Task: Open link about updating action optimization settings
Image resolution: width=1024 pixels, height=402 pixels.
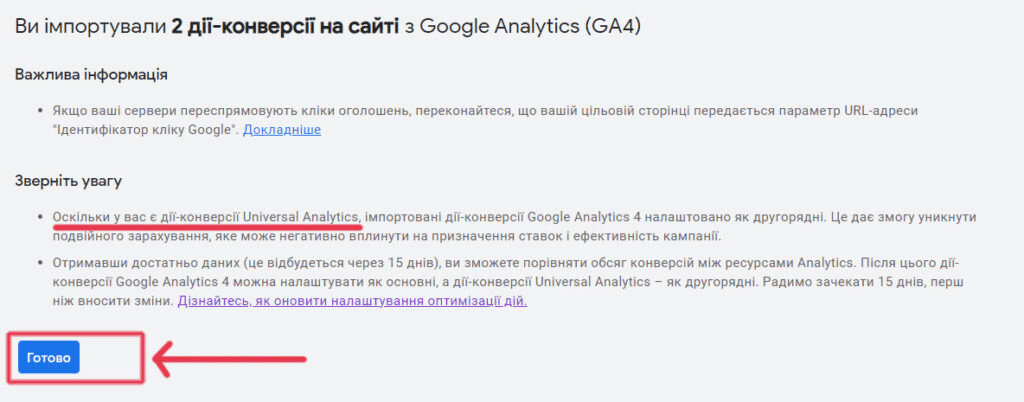Action: coord(352,301)
